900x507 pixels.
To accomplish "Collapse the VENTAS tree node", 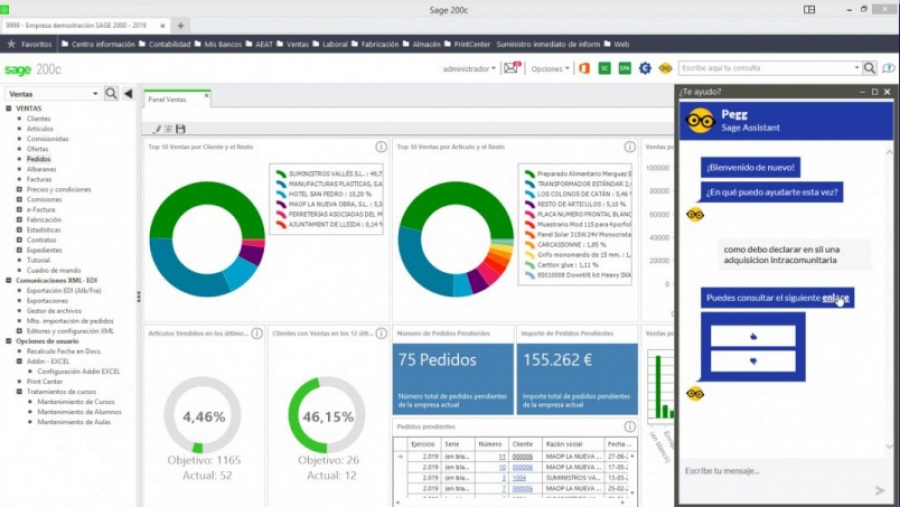I will click(x=9, y=108).
